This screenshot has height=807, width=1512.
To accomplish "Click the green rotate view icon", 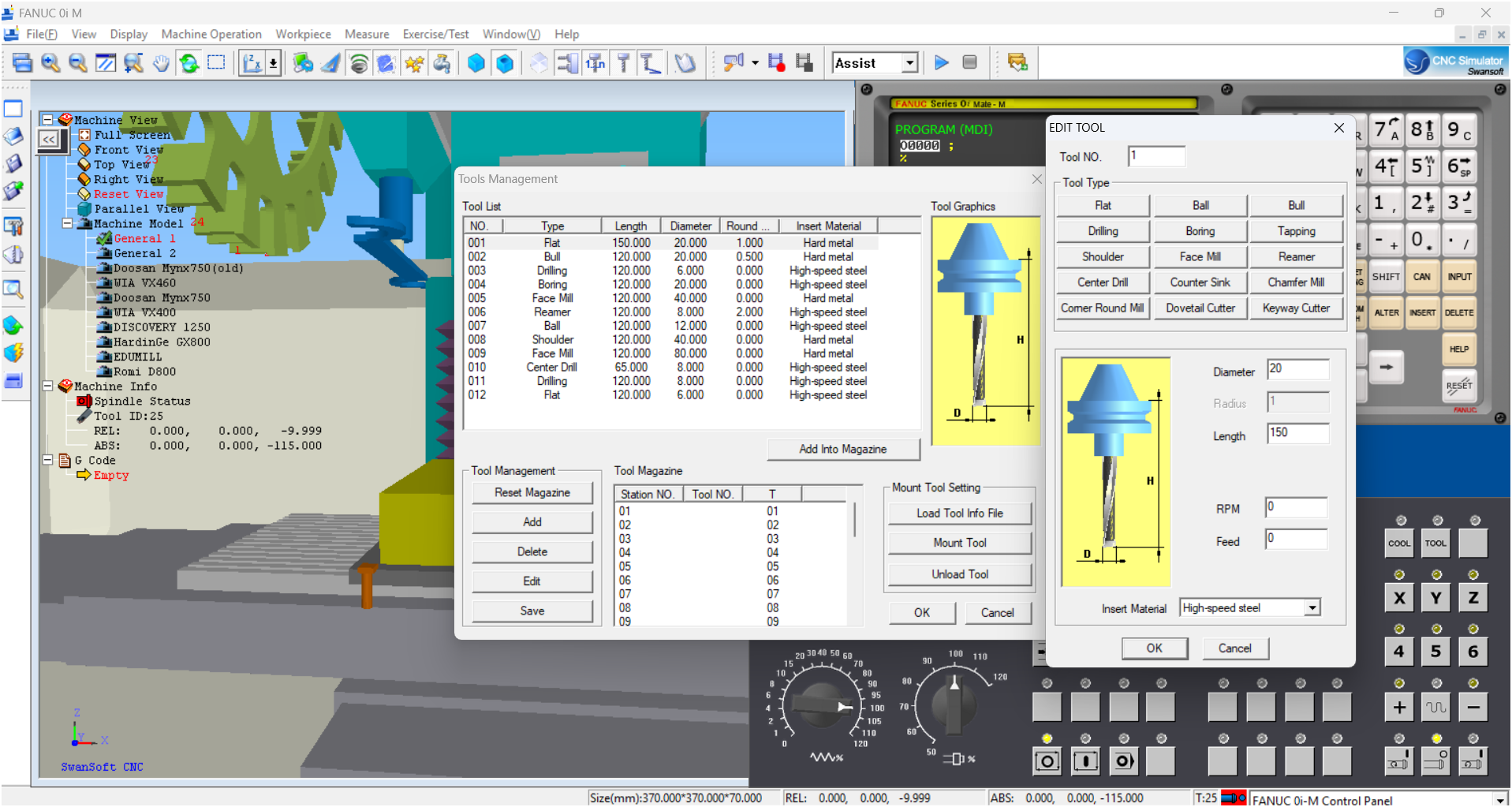I will pyautogui.click(x=189, y=63).
